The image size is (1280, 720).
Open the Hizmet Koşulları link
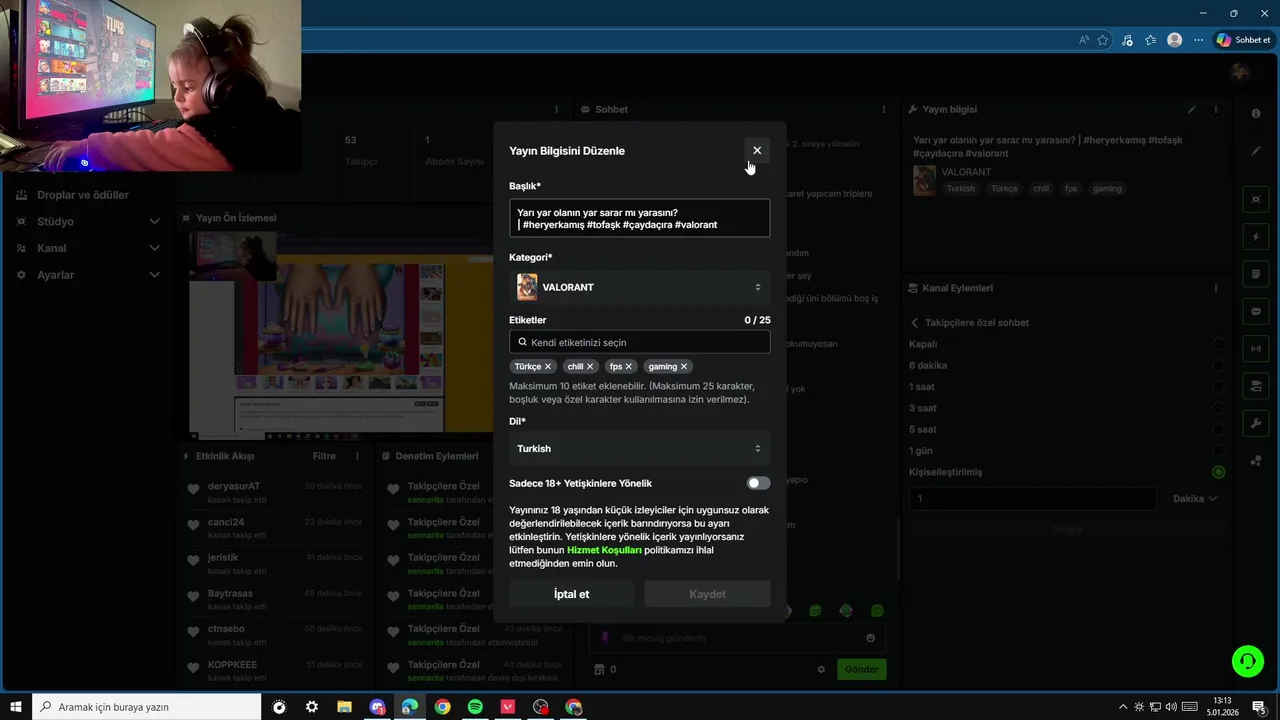click(x=604, y=550)
